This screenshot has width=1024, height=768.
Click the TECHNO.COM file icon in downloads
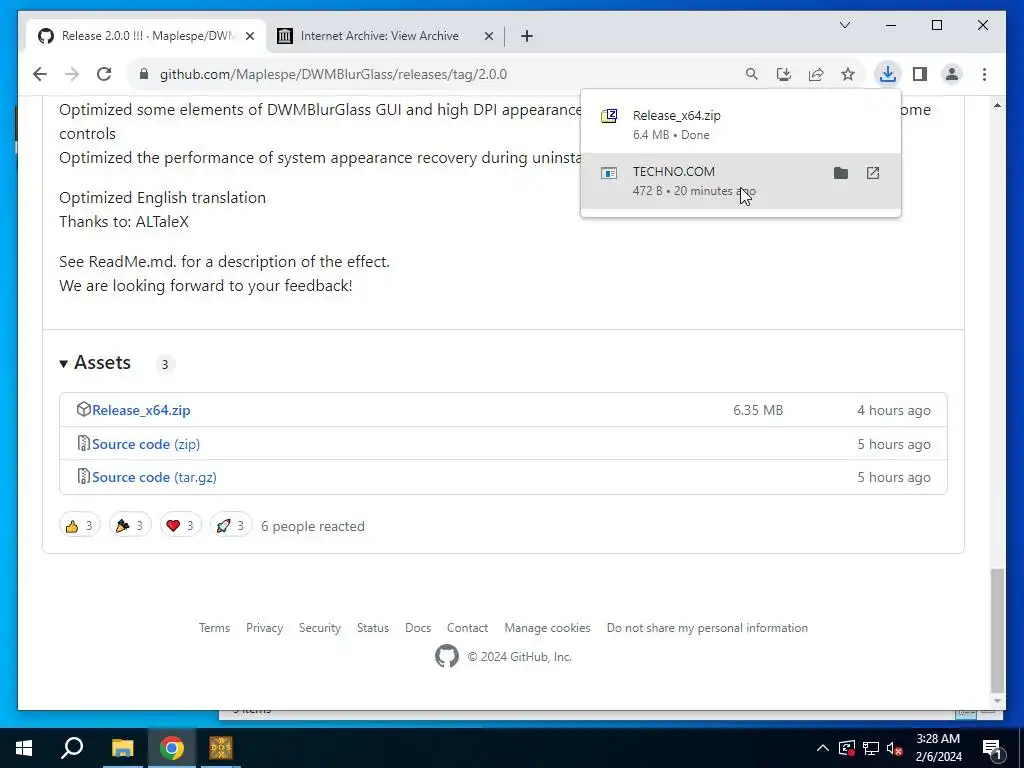pyautogui.click(x=609, y=173)
